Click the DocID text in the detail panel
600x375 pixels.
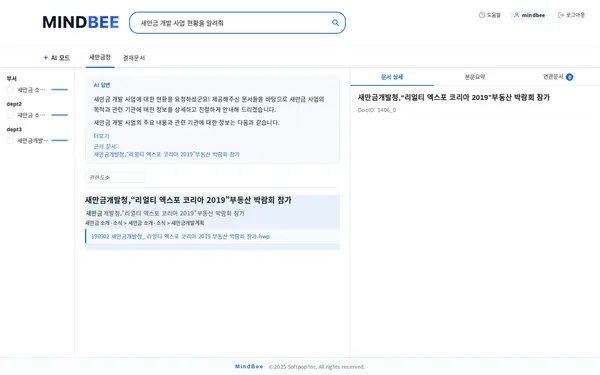(377, 110)
